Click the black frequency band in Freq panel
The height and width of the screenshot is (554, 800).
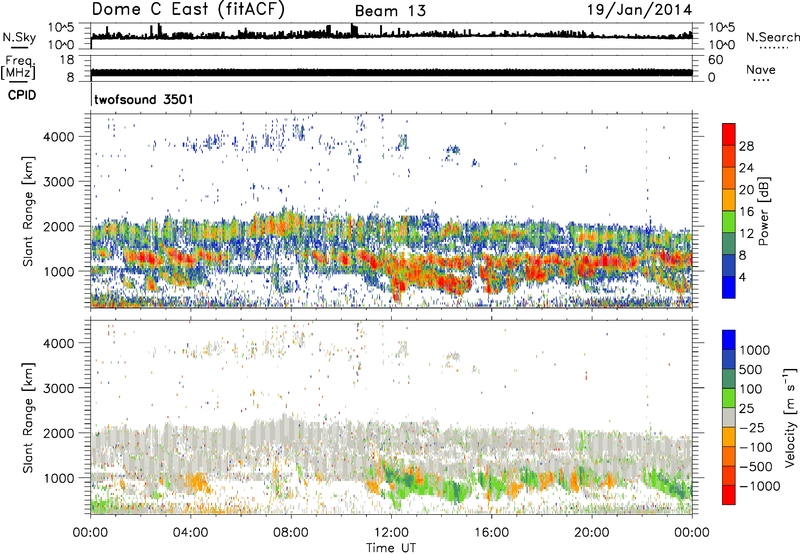[391, 72]
